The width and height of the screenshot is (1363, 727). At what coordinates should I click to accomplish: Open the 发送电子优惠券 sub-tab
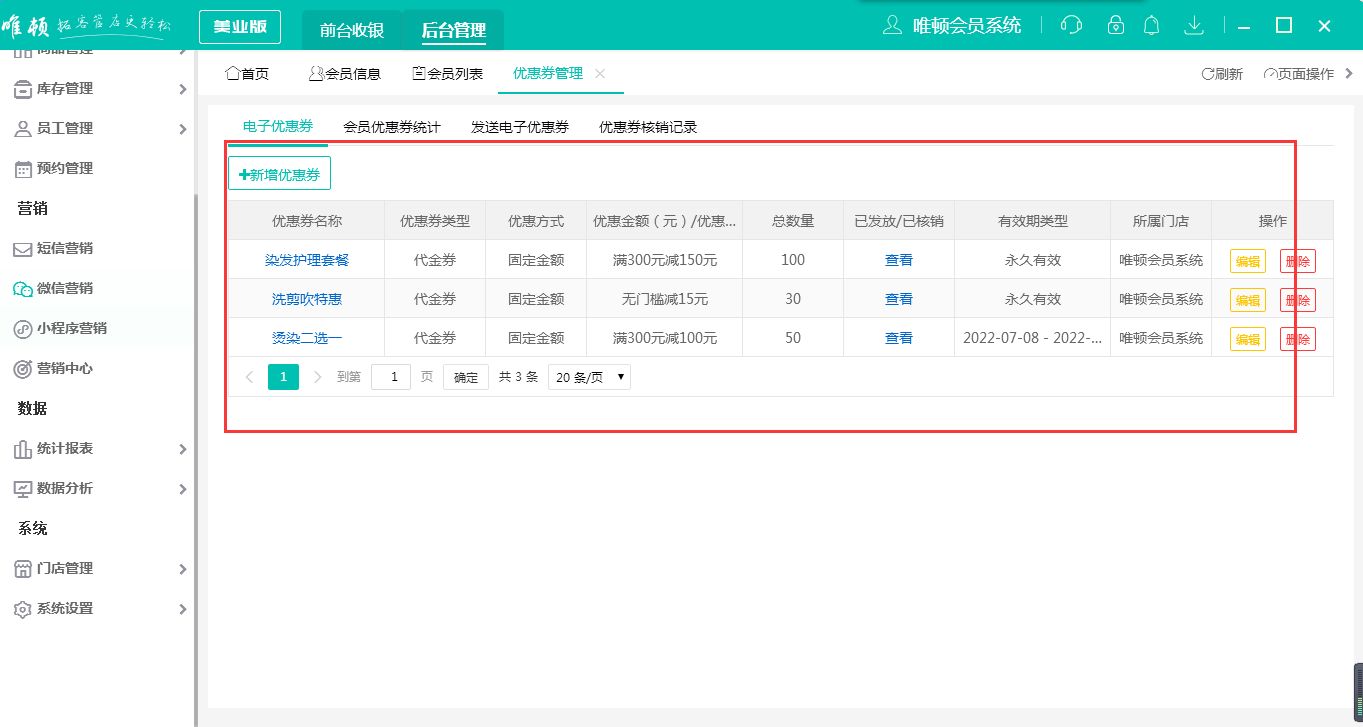(x=520, y=127)
